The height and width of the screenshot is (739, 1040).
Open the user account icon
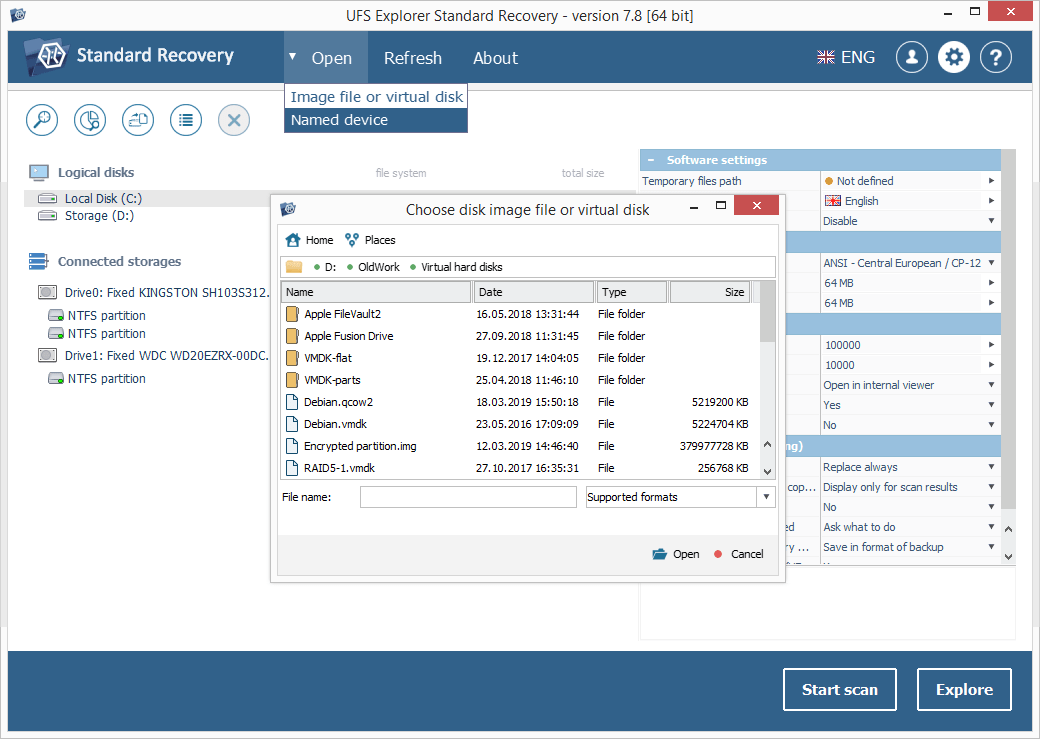(x=912, y=57)
